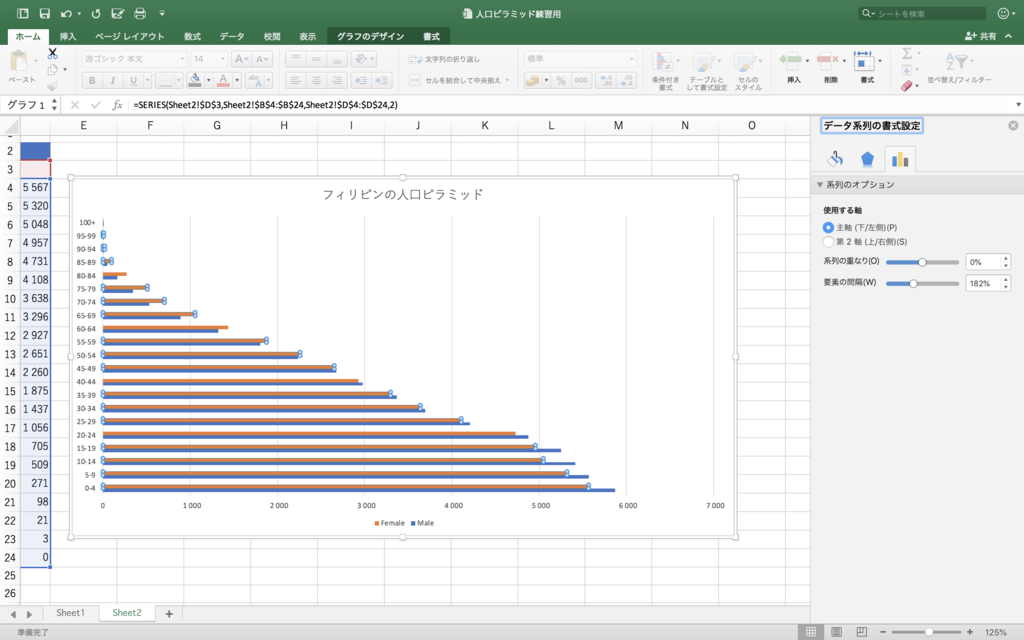1024x640 pixels.
Task: Click the Name Box showing グラフ 1
Action: 26,104
